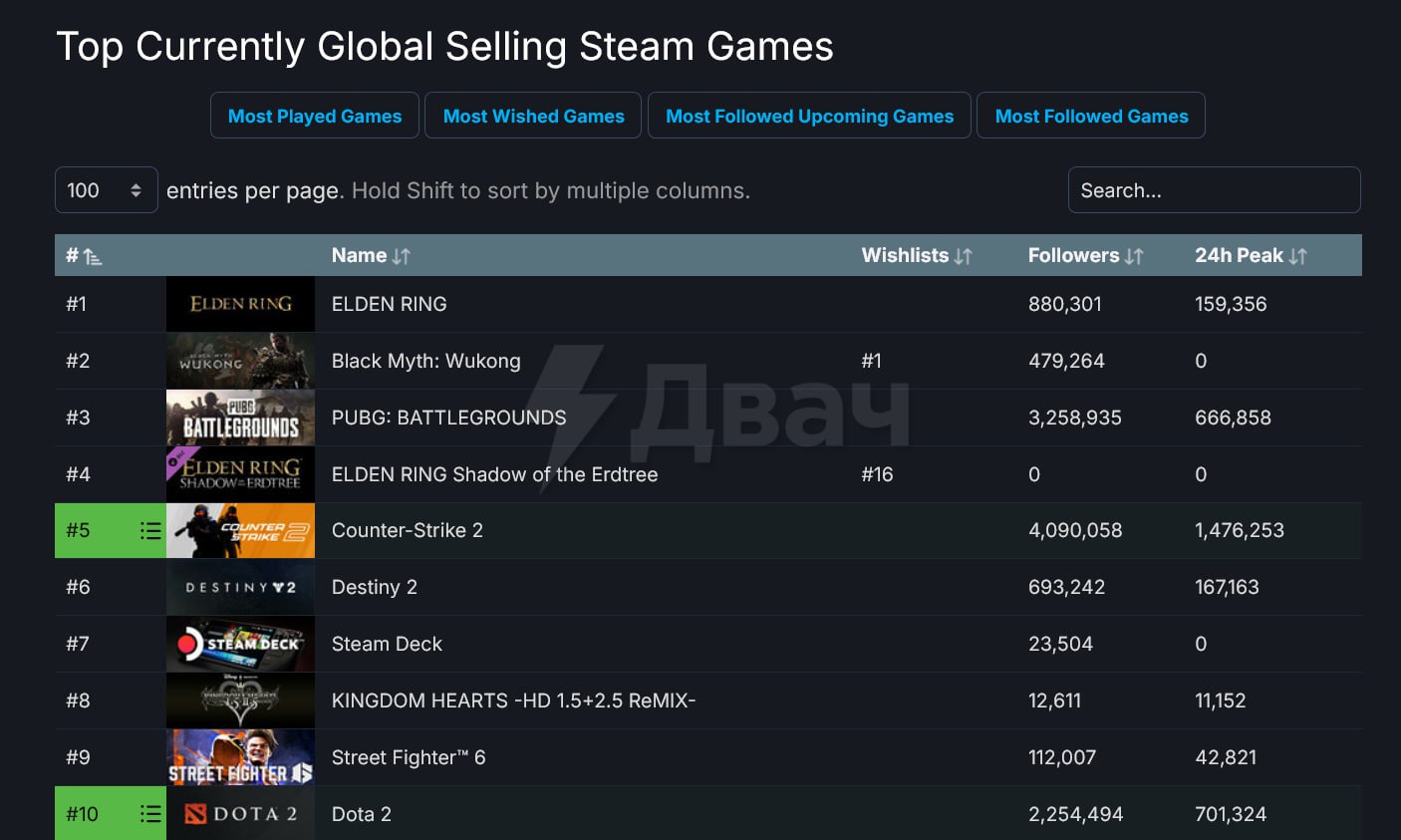Open the list icon on the Dota 2 row
Viewport: 1401px width, 840px height.
[150, 814]
